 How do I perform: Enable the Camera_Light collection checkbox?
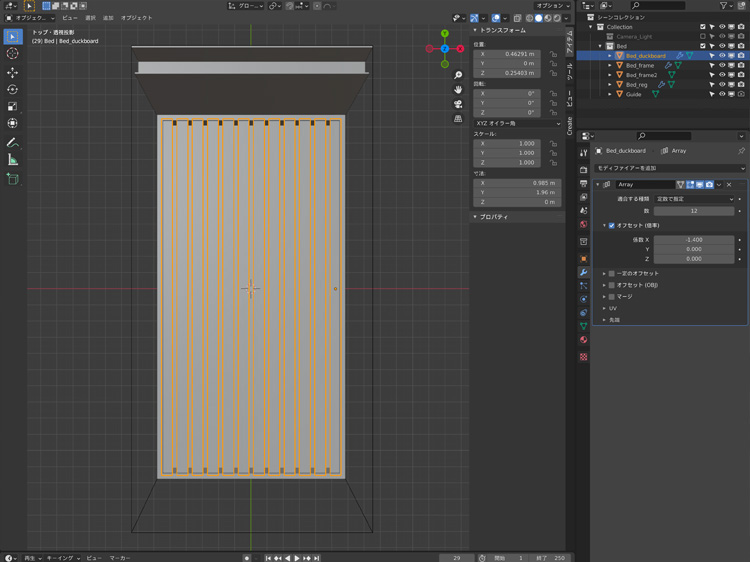(703, 36)
